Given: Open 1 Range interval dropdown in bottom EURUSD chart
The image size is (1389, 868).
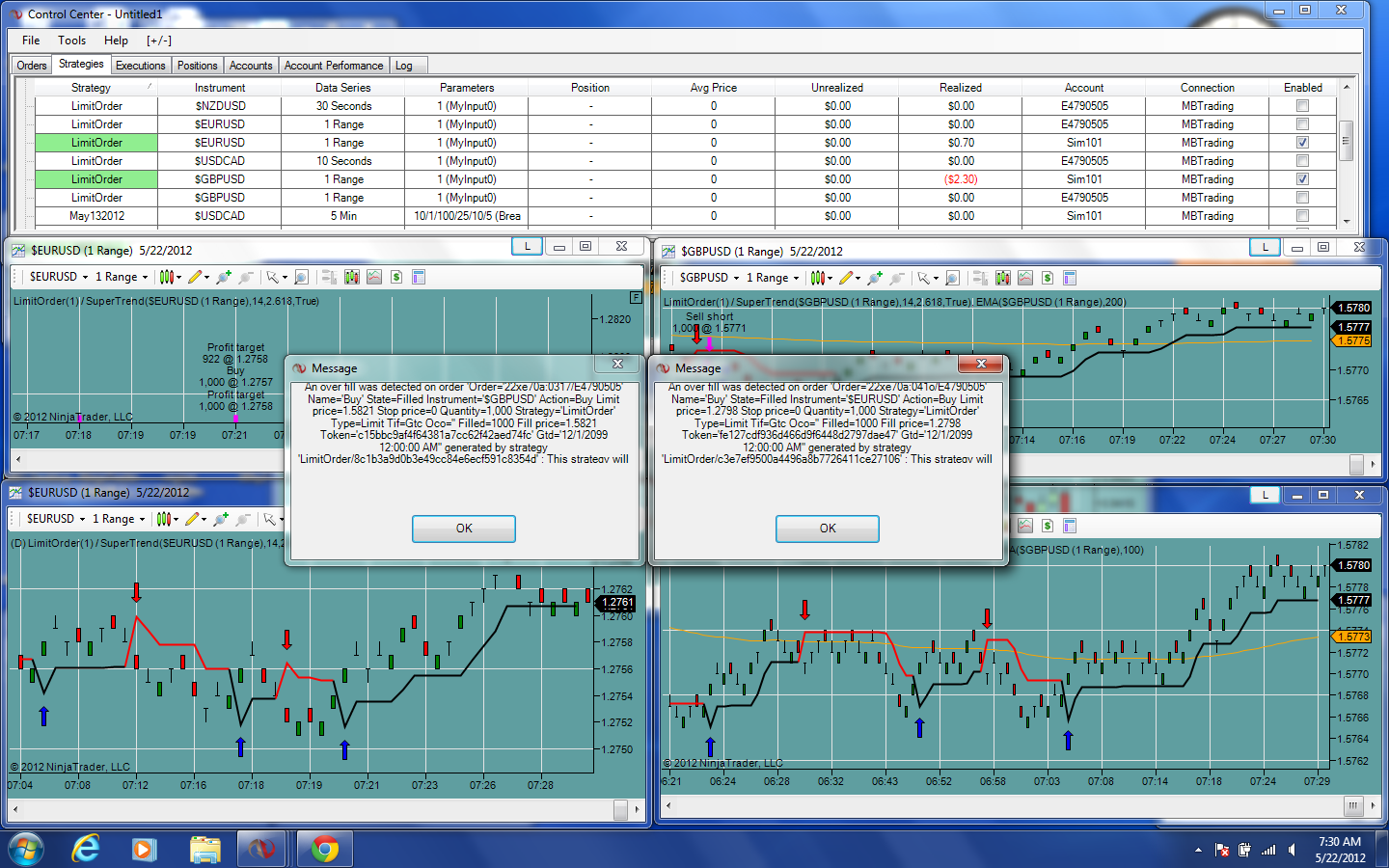Looking at the screenshot, I should 119,519.
